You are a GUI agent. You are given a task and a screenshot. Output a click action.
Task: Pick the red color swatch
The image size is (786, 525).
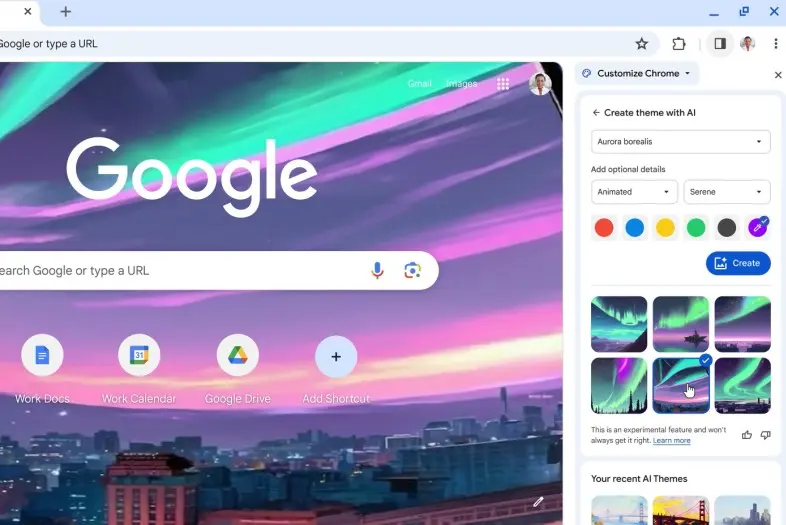pos(604,228)
